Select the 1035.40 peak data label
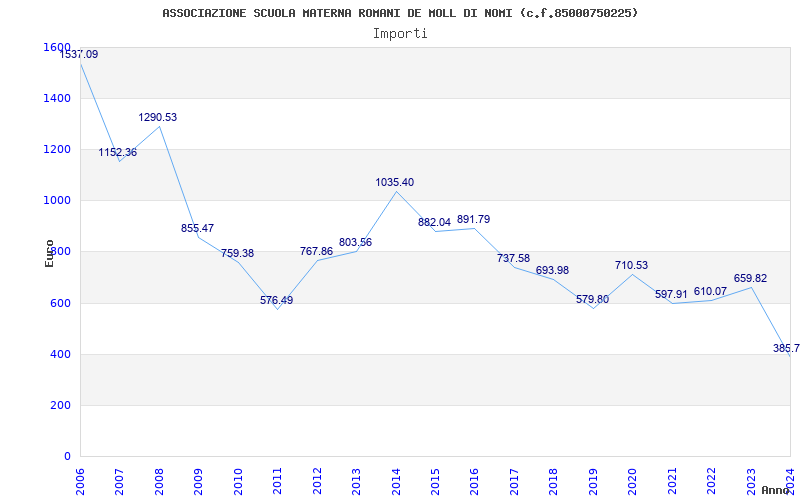This screenshot has width=800, height=500. (x=395, y=182)
